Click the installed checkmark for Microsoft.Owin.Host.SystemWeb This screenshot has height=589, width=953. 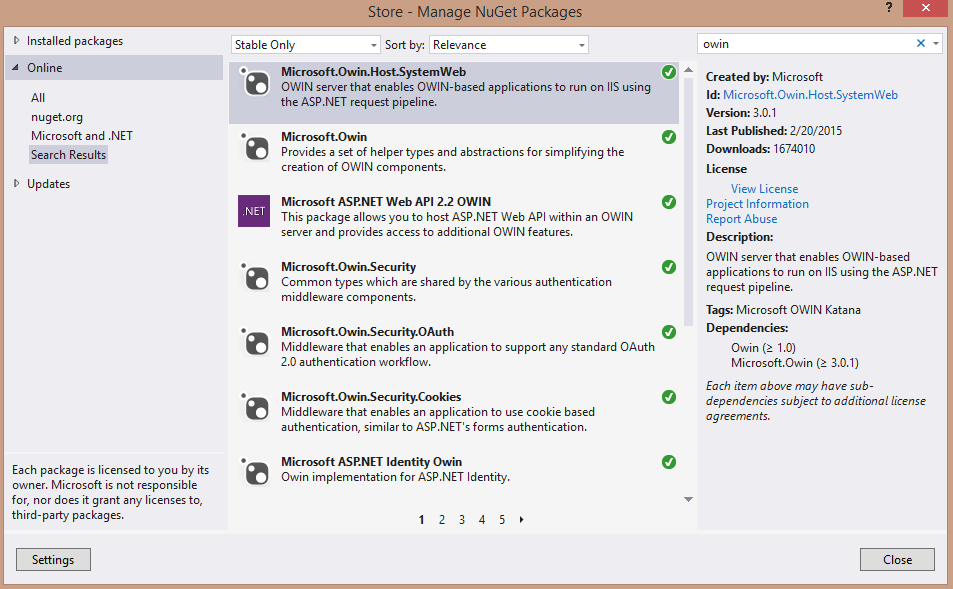pos(668,72)
